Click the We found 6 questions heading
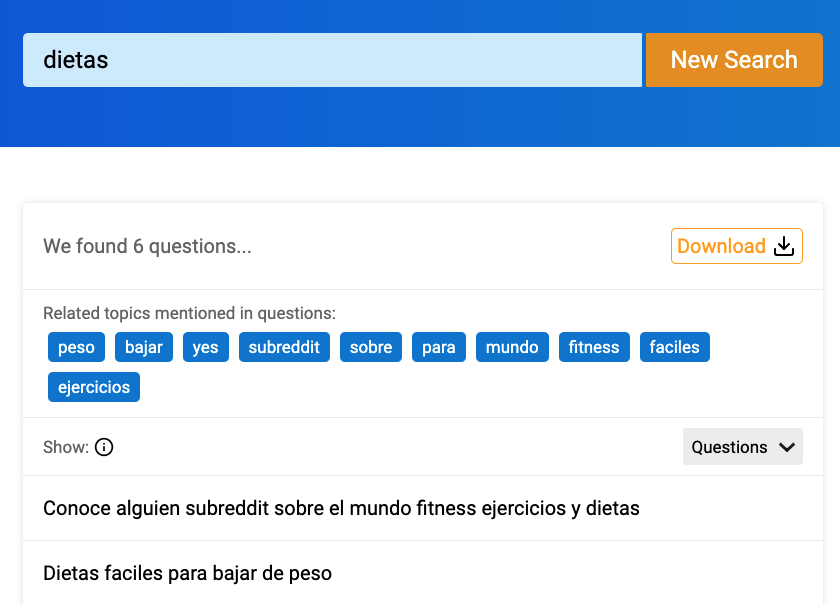The height and width of the screenshot is (605, 840). 147,247
